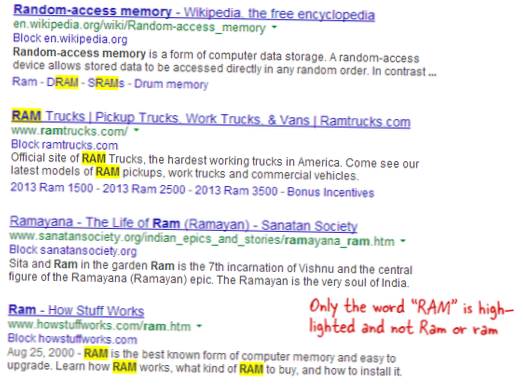This screenshot has height=390, width=523.
Task: Expand the dropdown arrow next to howstuffworks.com URL
Action: coord(199,325)
